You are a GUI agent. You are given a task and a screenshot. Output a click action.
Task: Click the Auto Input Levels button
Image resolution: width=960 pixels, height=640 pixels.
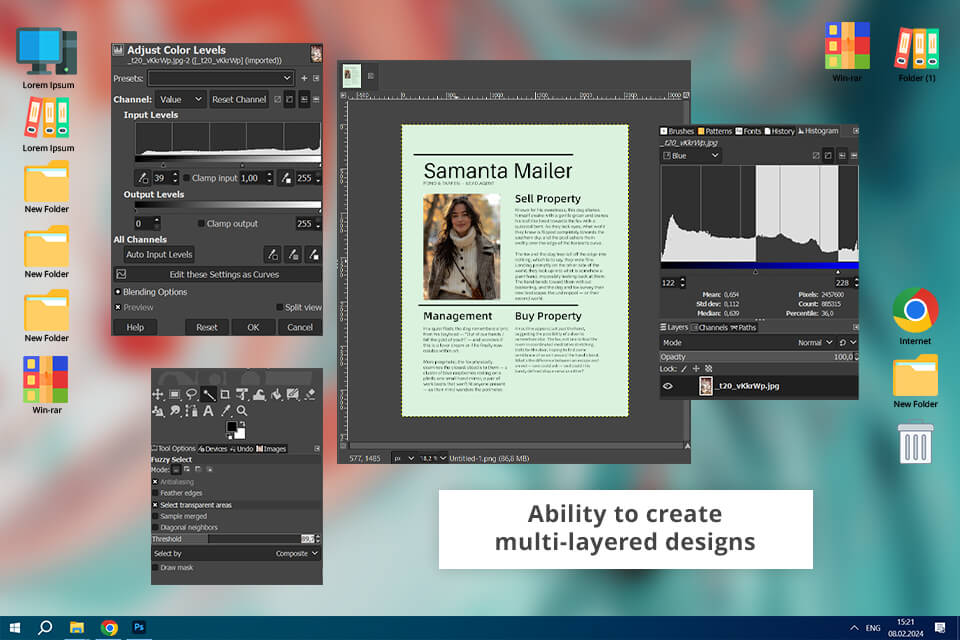coord(159,254)
